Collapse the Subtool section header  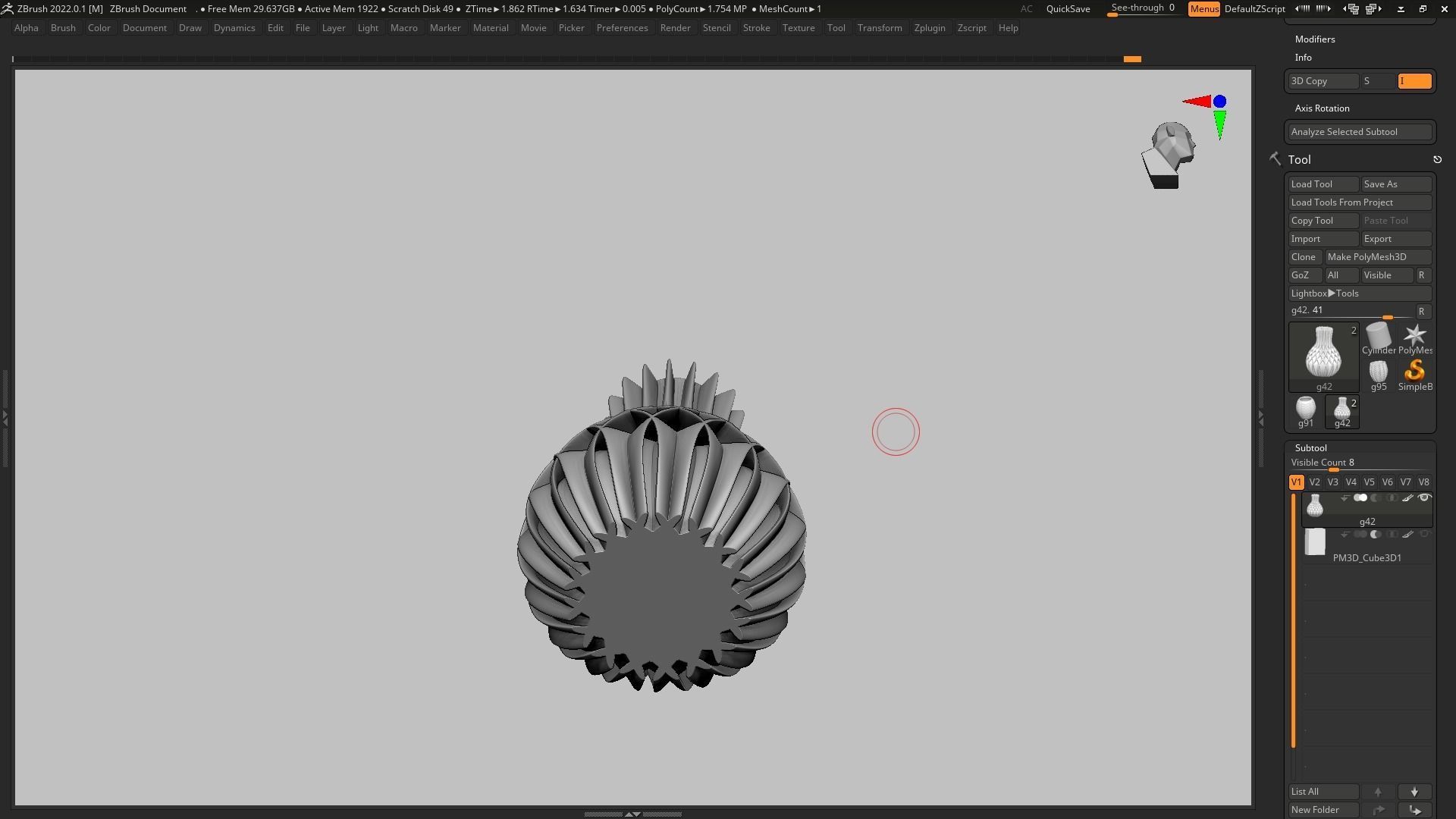click(1310, 448)
